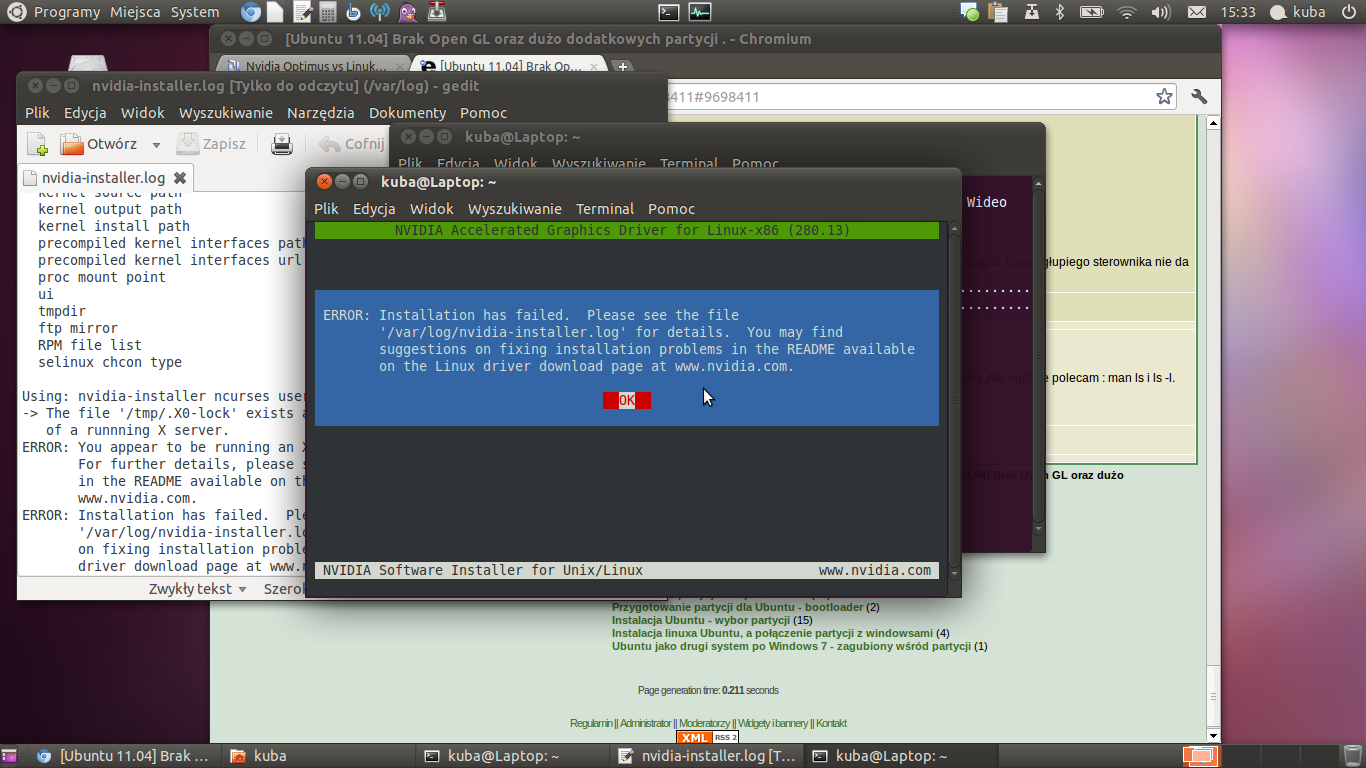Click the new document icon in gedit toolbar
Screen dimensions: 1366x768
coord(37,144)
